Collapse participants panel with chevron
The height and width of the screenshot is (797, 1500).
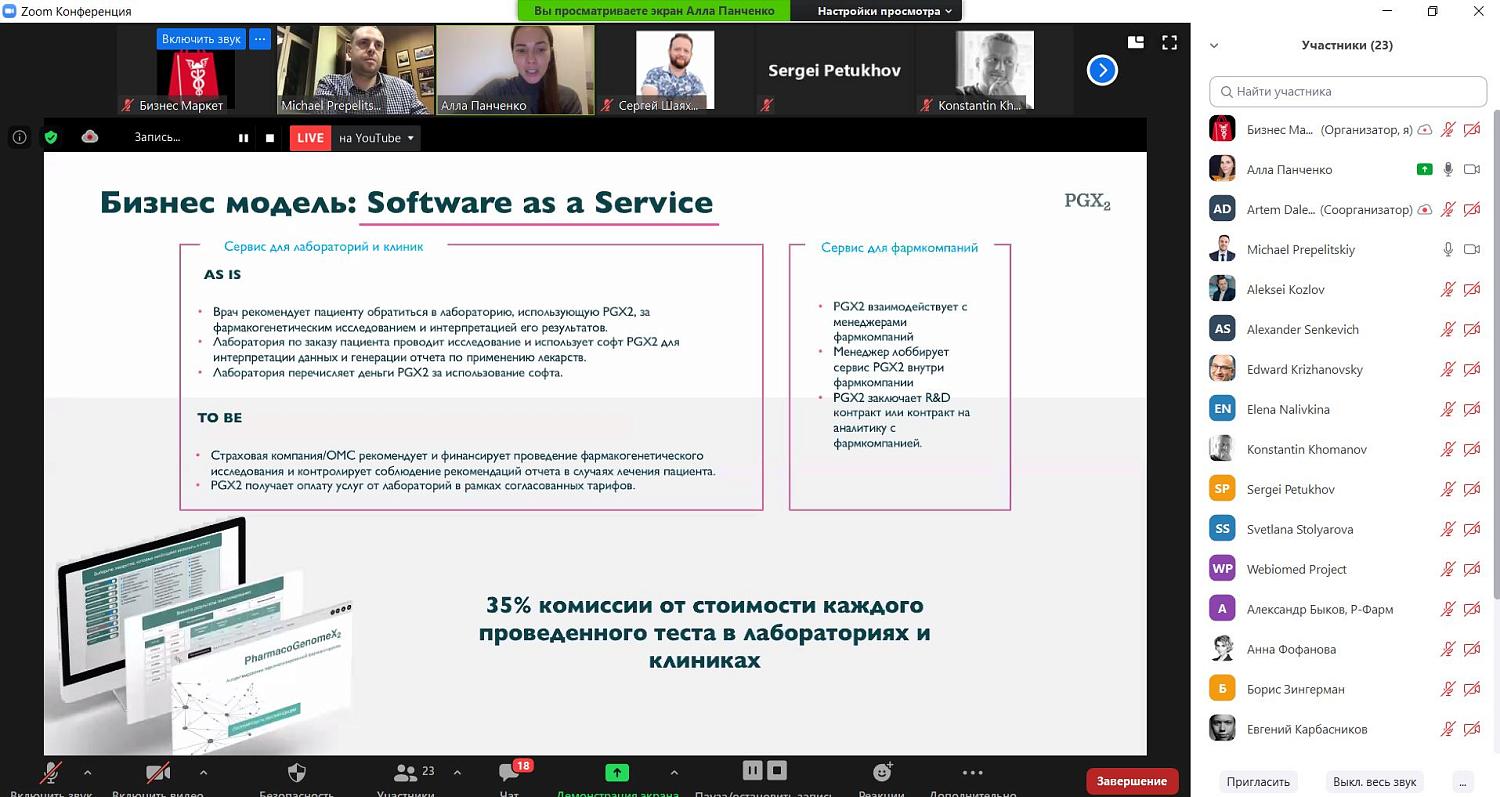coord(1214,45)
